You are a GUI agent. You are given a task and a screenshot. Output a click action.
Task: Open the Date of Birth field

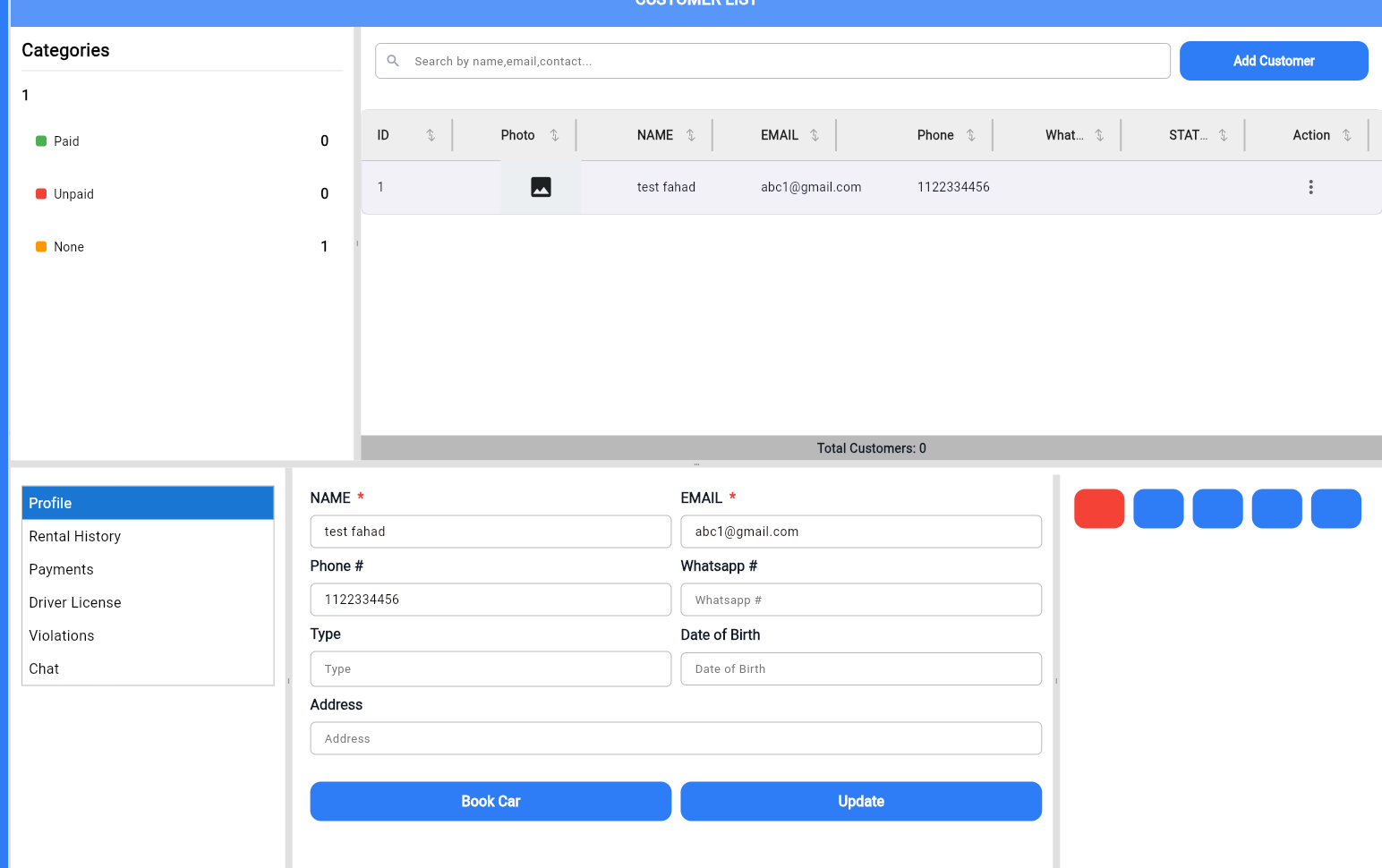(x=860, y=668)
